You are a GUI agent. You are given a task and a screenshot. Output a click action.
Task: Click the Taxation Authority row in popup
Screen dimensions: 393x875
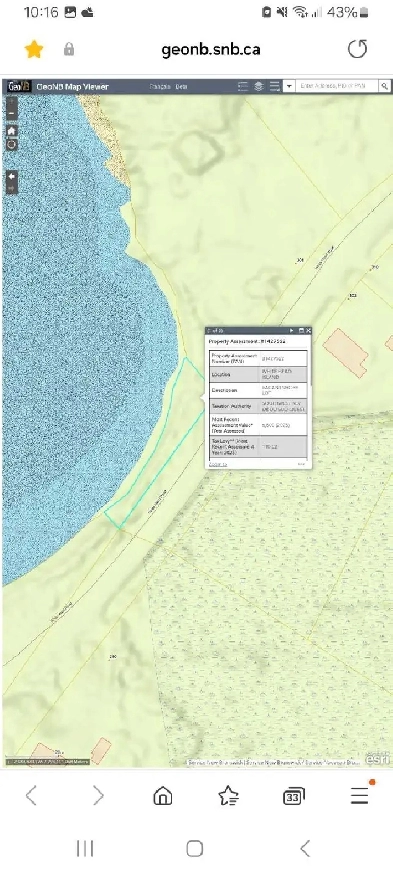[258, 406]
